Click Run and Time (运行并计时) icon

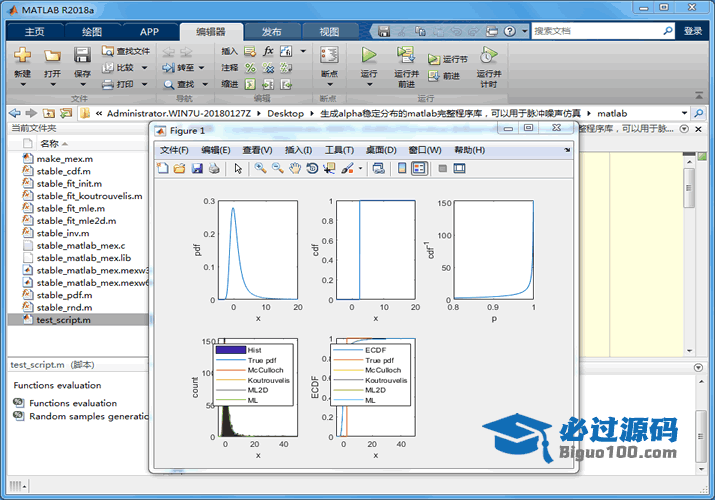[488, 55]
